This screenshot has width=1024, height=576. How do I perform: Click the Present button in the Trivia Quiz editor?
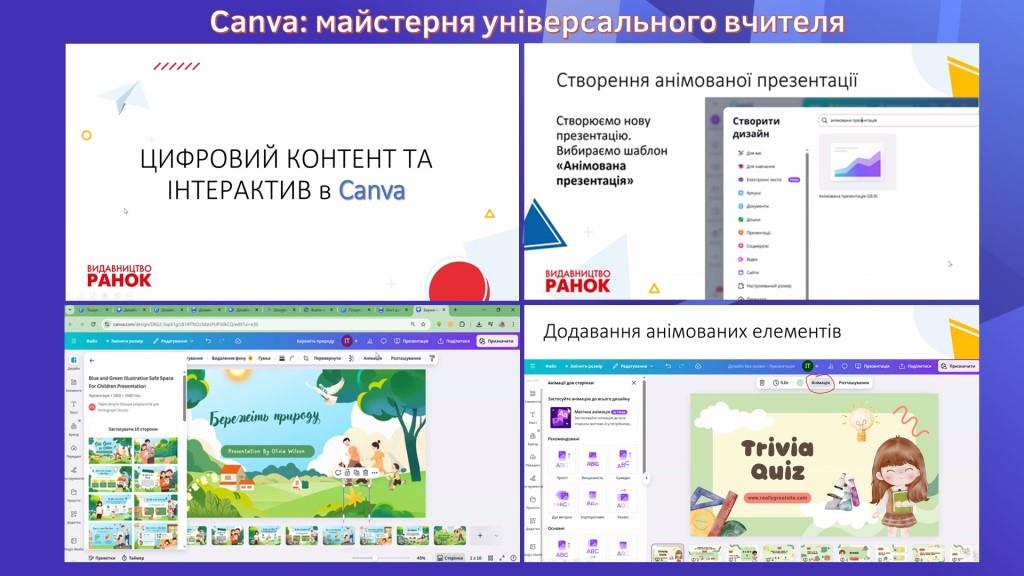click(x=869, y=366)
